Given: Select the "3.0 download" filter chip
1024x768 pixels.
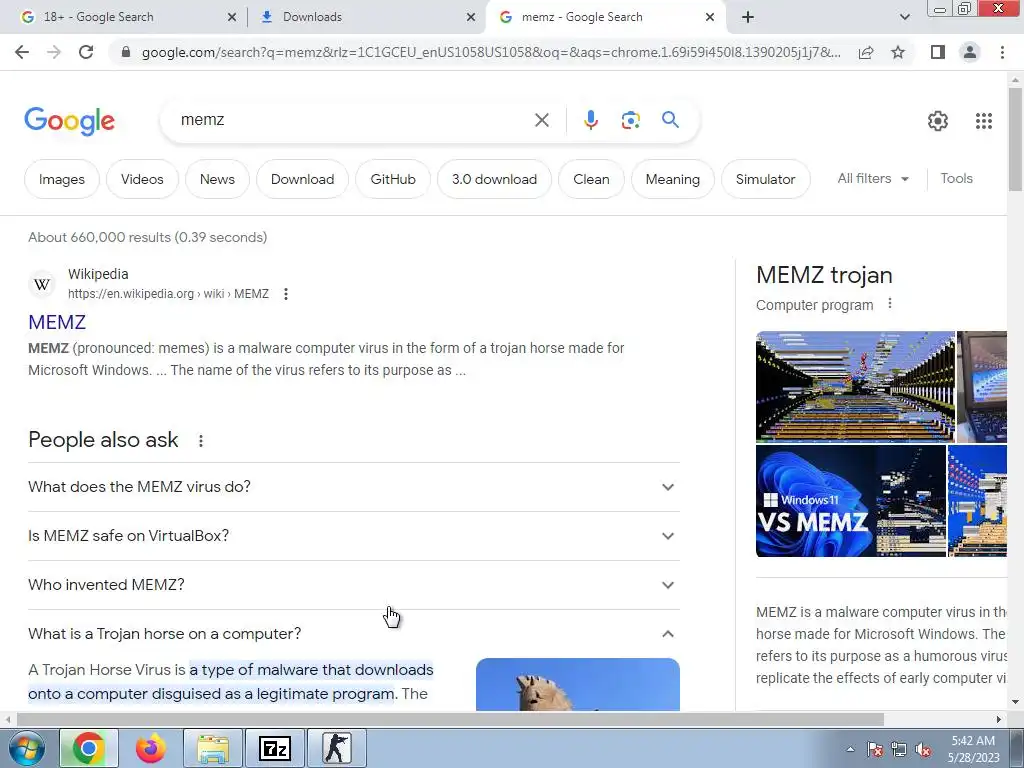Looking at the screenshot, I should tap(494, 179).
